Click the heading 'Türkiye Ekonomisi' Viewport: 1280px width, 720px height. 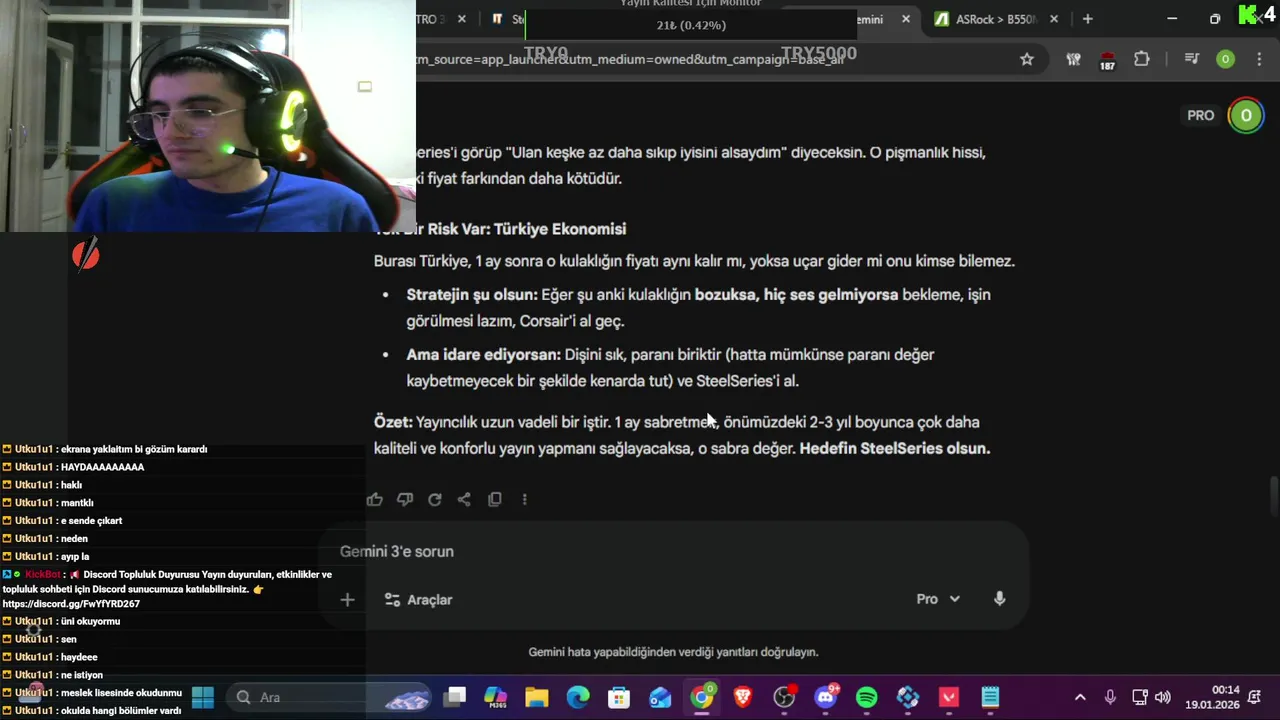pos(558,229)
